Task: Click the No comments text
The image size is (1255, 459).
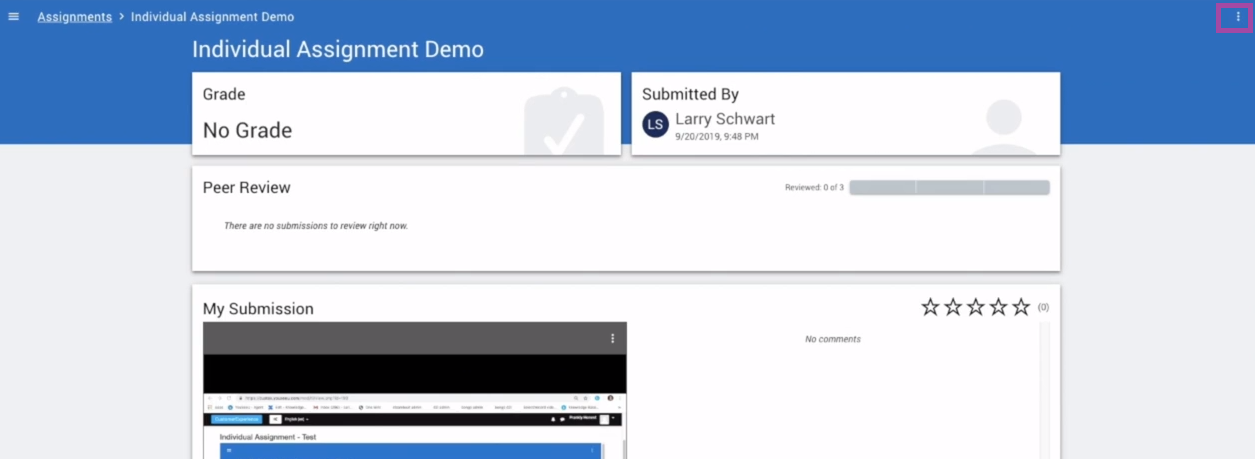Action: [x=833, y=339]
